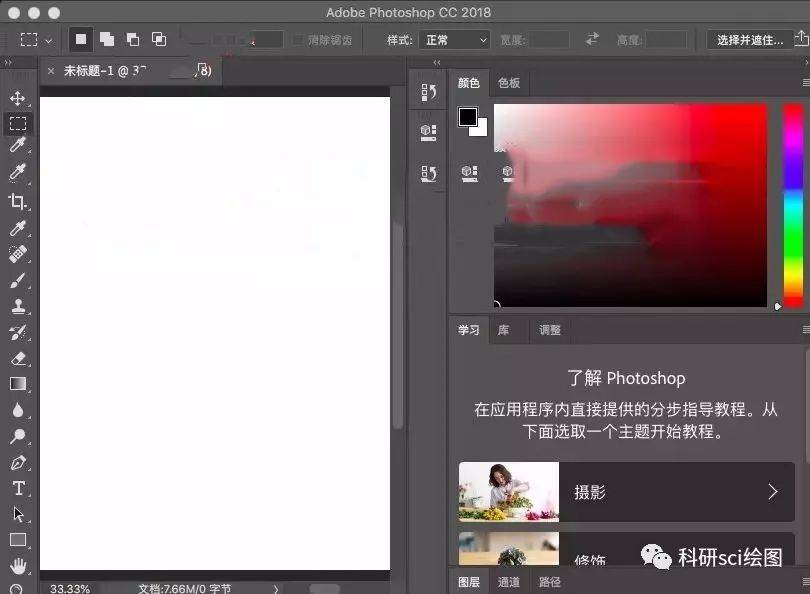Open the 样式 dropdown set to 正常
The image size is (810, 594).
coord(454,40)
